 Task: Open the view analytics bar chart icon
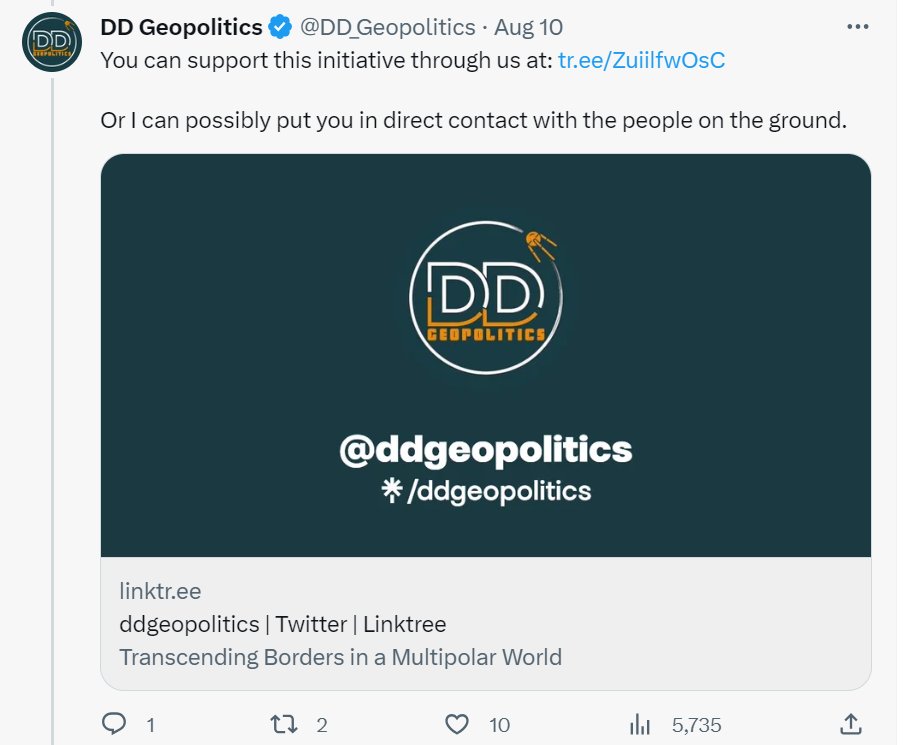640,724
